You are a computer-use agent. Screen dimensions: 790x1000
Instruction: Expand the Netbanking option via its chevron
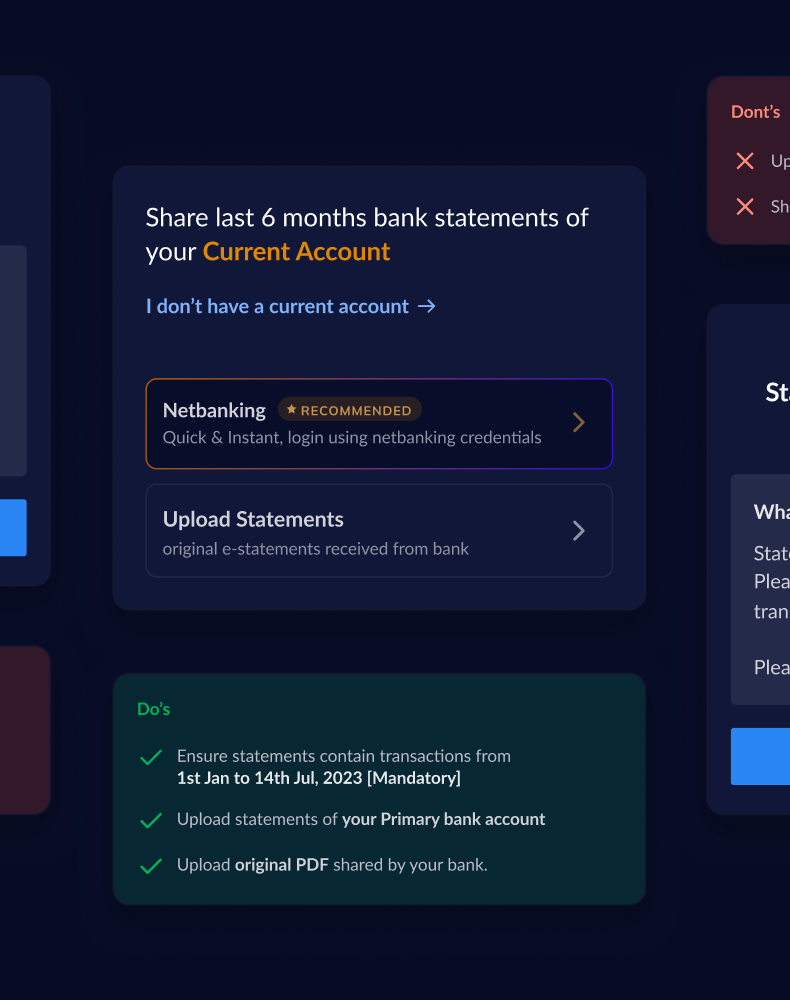[578, 422]
